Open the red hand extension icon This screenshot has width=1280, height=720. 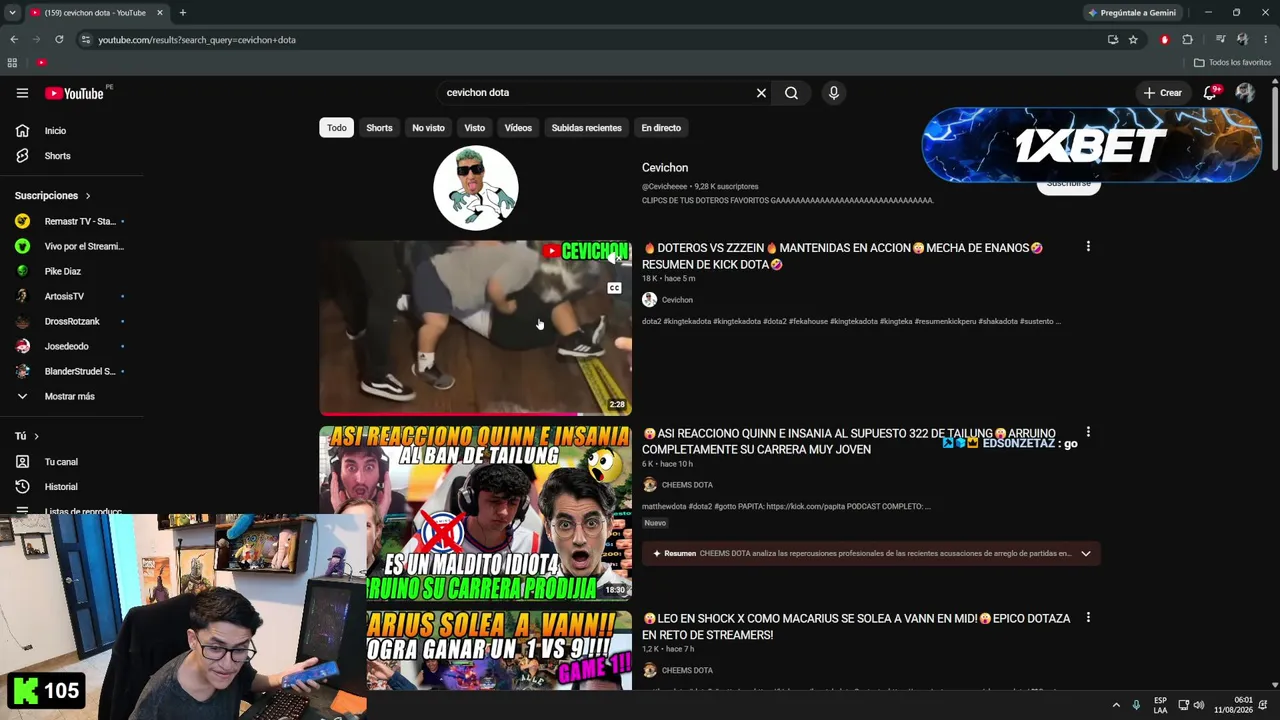coord(1164,40)
